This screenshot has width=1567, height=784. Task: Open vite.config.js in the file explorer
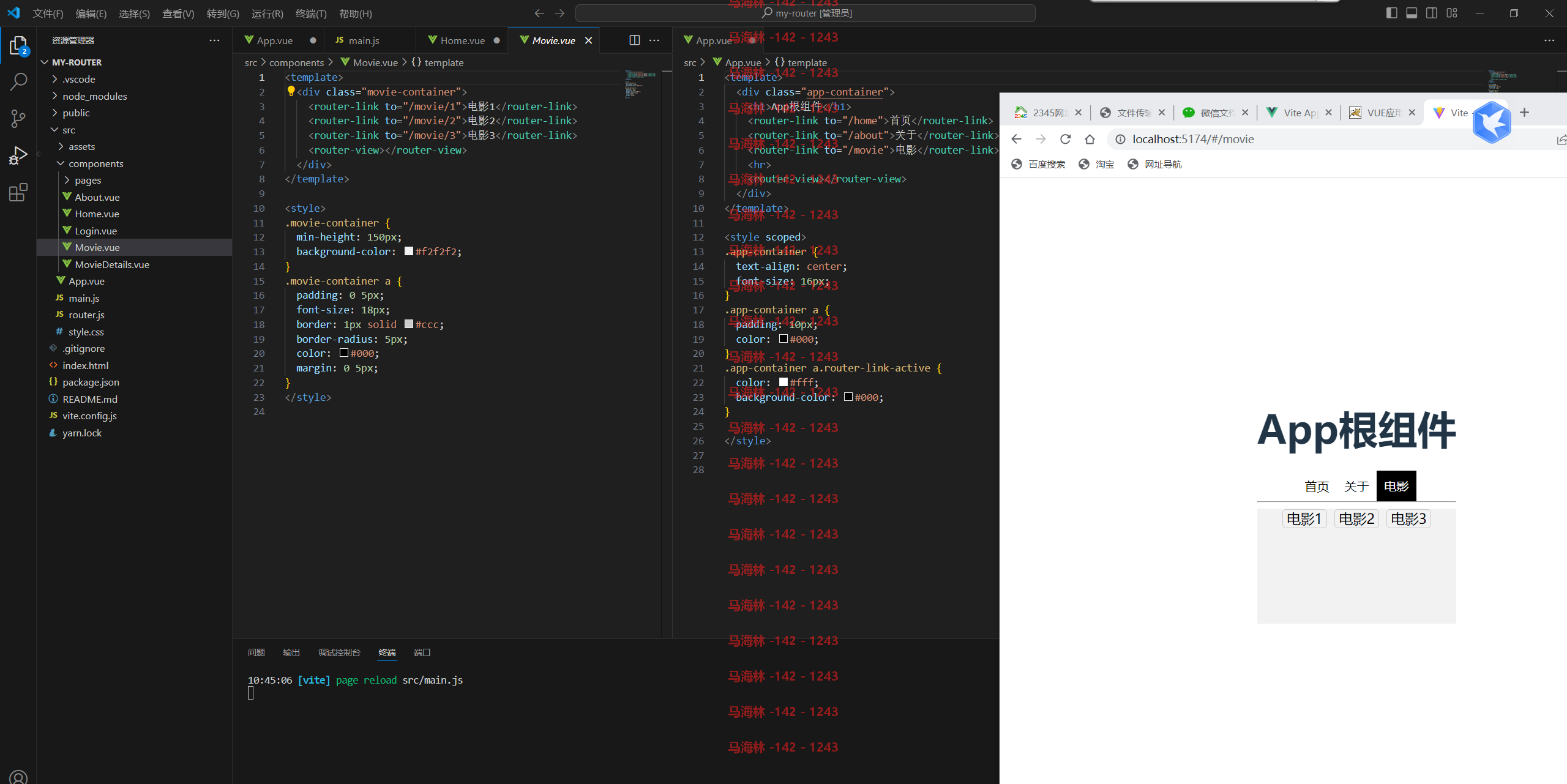point(135,416)
